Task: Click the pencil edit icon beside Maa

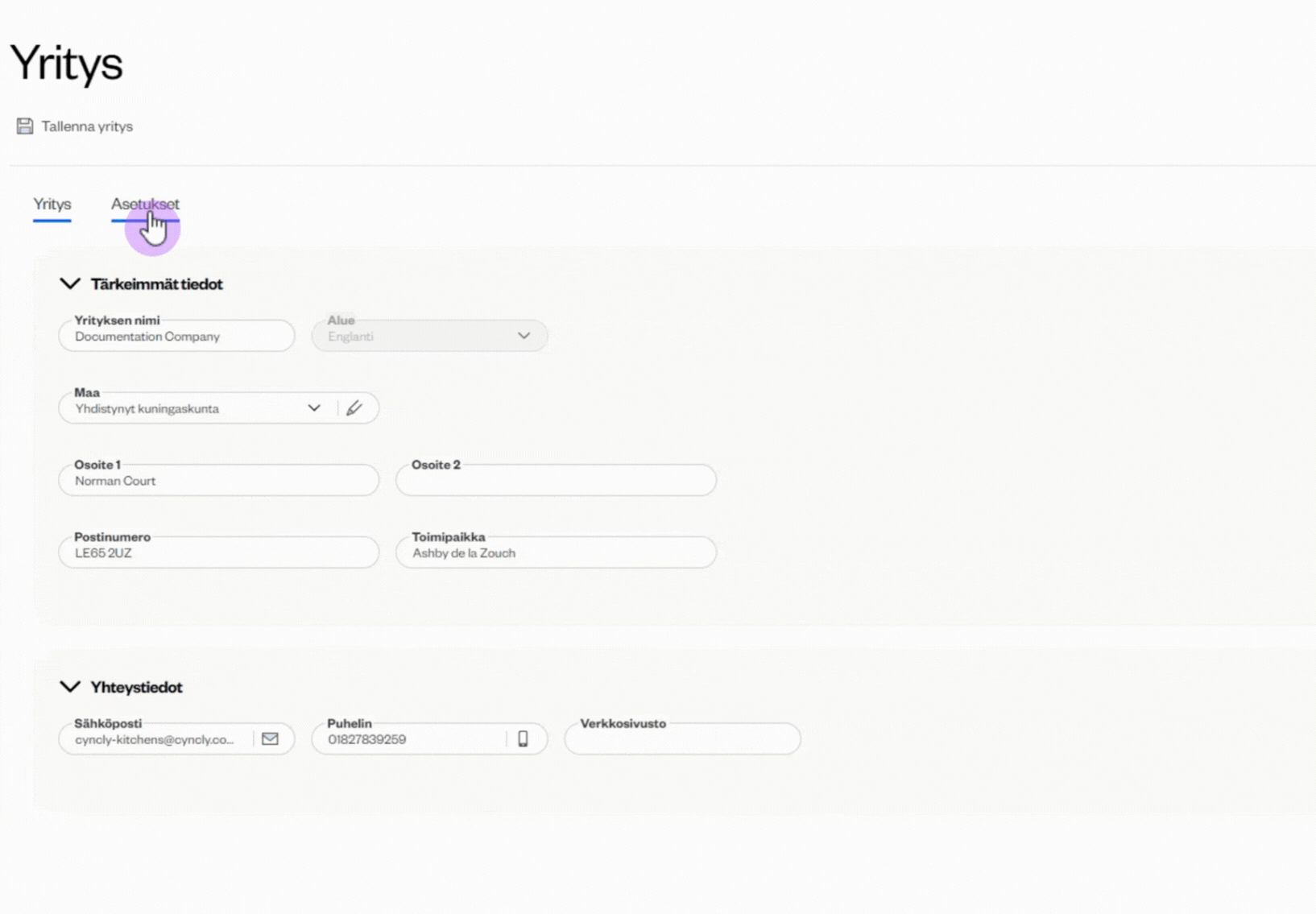Action: click(354, 408)
